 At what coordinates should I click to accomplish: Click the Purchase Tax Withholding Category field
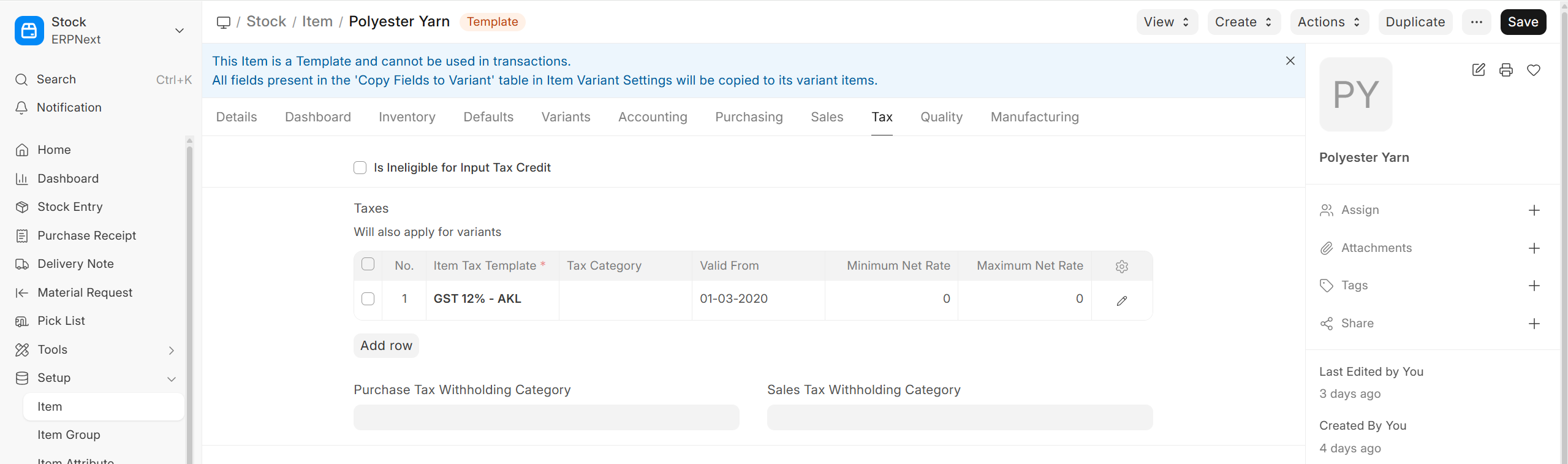546,417
